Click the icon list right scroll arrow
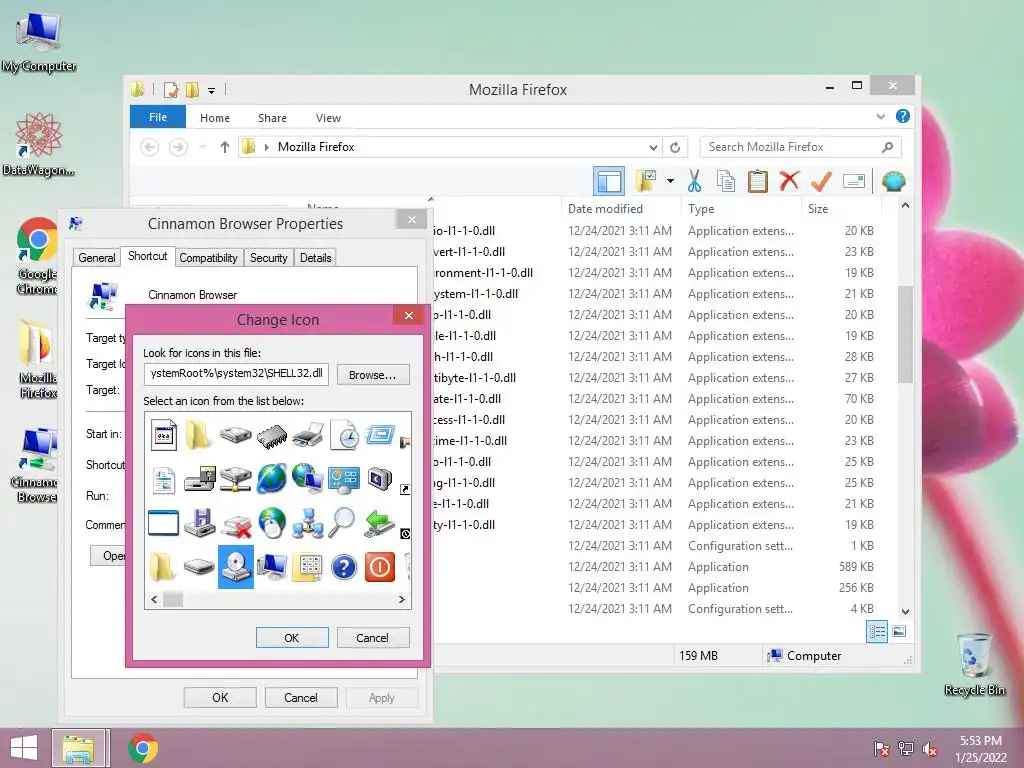Viewport: 1024px width, 768px height. [x=402, y=599]
